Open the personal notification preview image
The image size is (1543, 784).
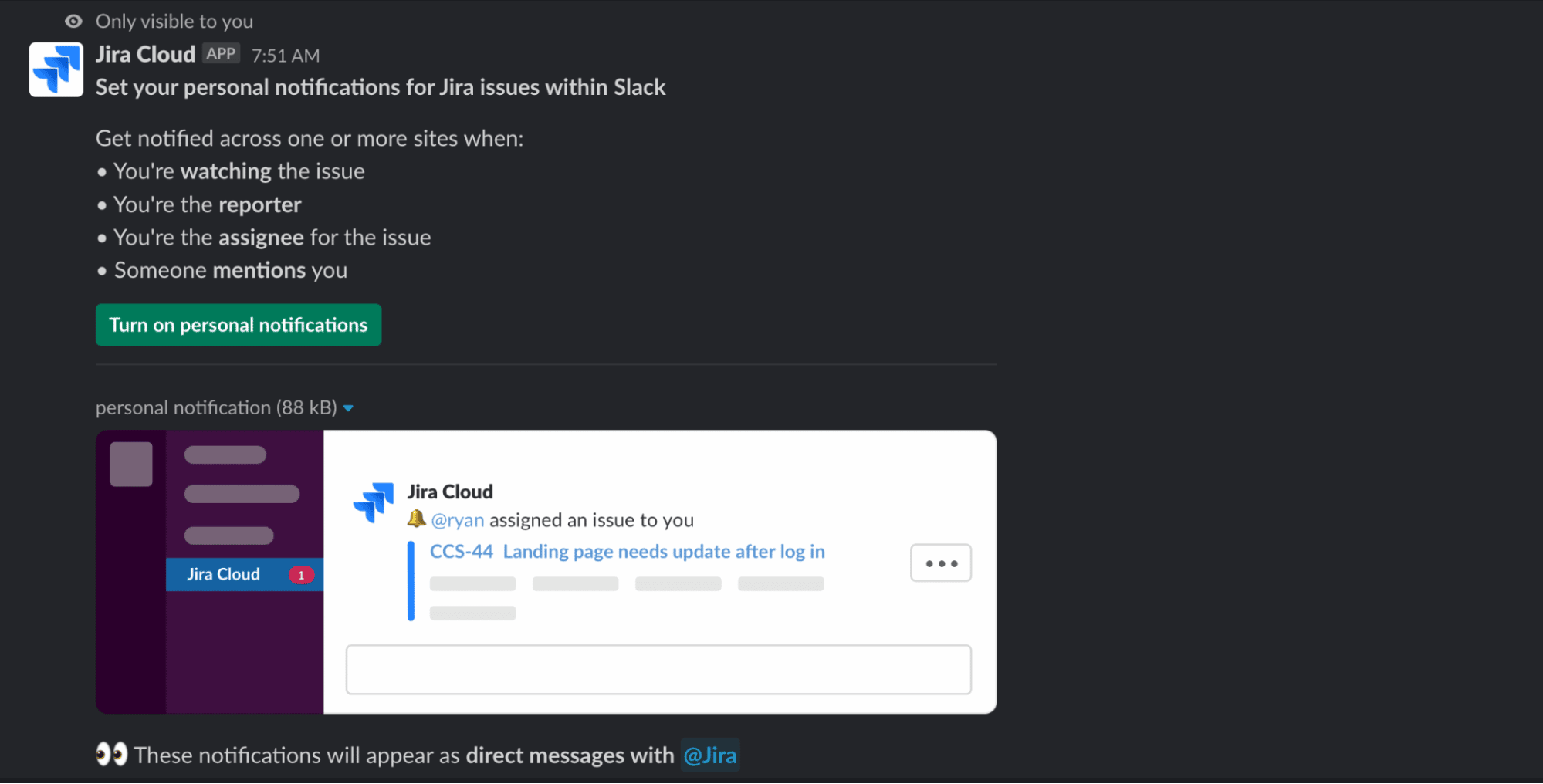546,572
